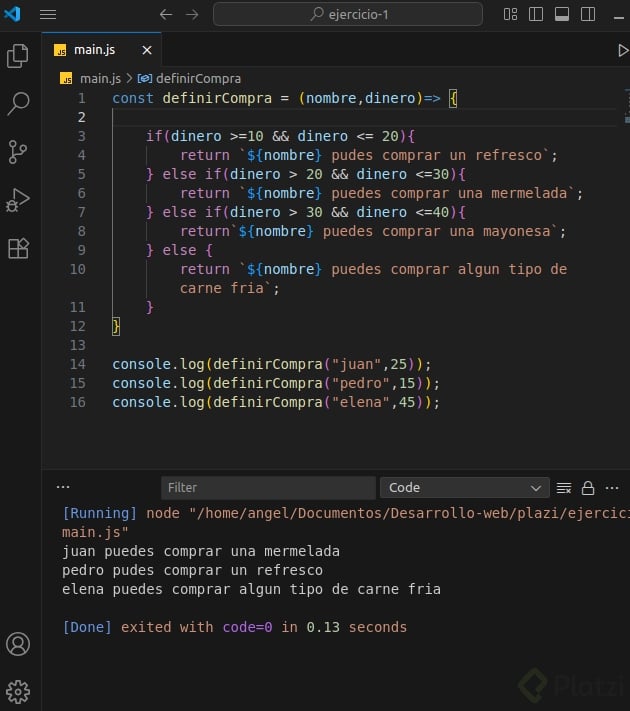Select the main.js editor tab
The width and height of the screenshot is (630, 711).
coord(94,50)
